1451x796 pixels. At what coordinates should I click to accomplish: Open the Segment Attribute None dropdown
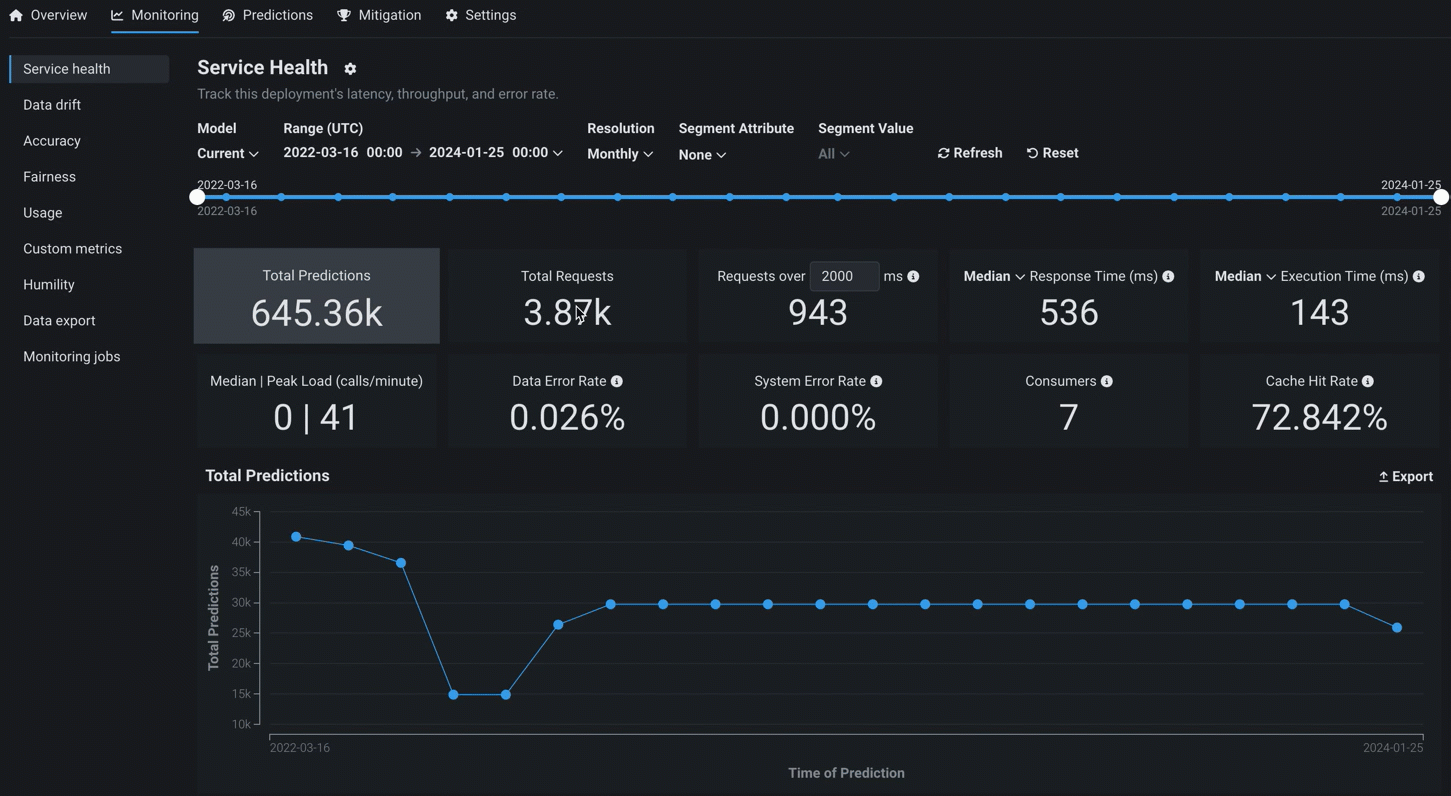pyautogui.click(x=702, y=155)
